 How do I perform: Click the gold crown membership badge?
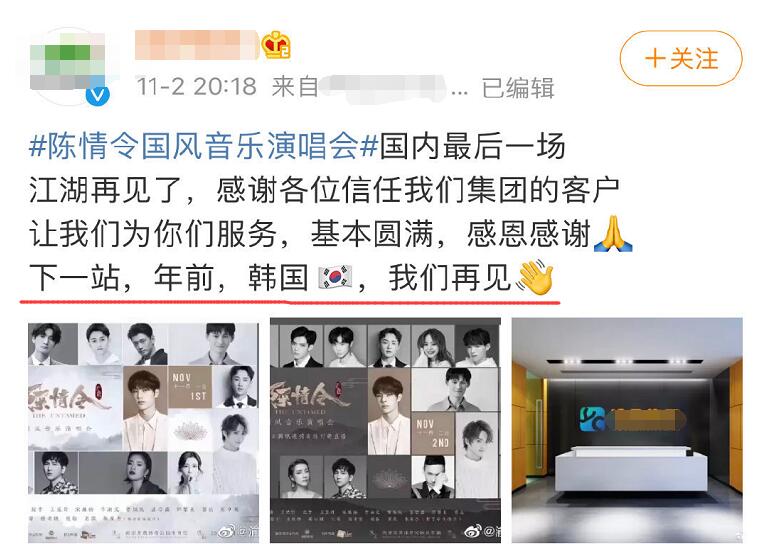275,45
